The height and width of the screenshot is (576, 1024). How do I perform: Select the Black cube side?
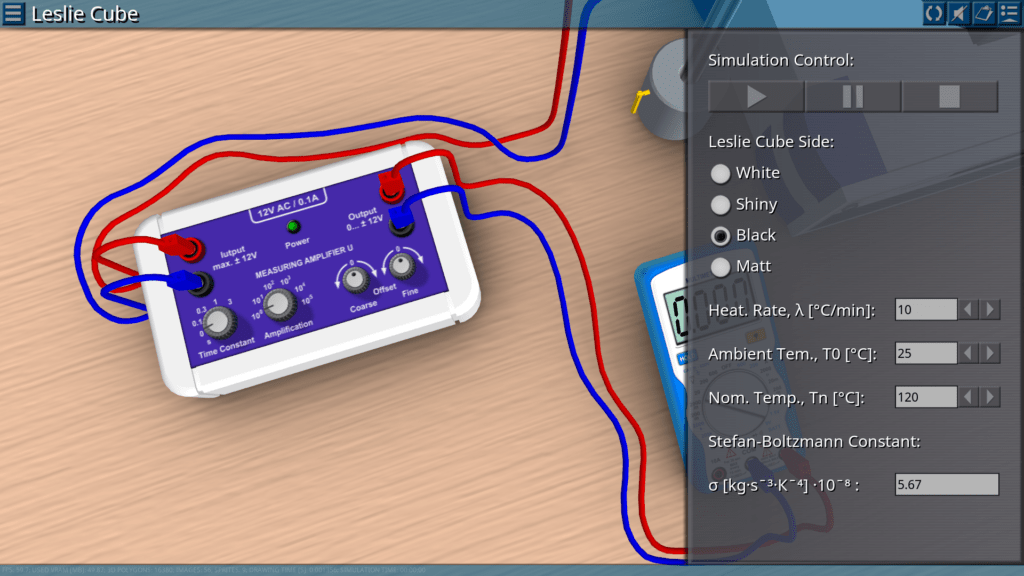coord(720,236)
